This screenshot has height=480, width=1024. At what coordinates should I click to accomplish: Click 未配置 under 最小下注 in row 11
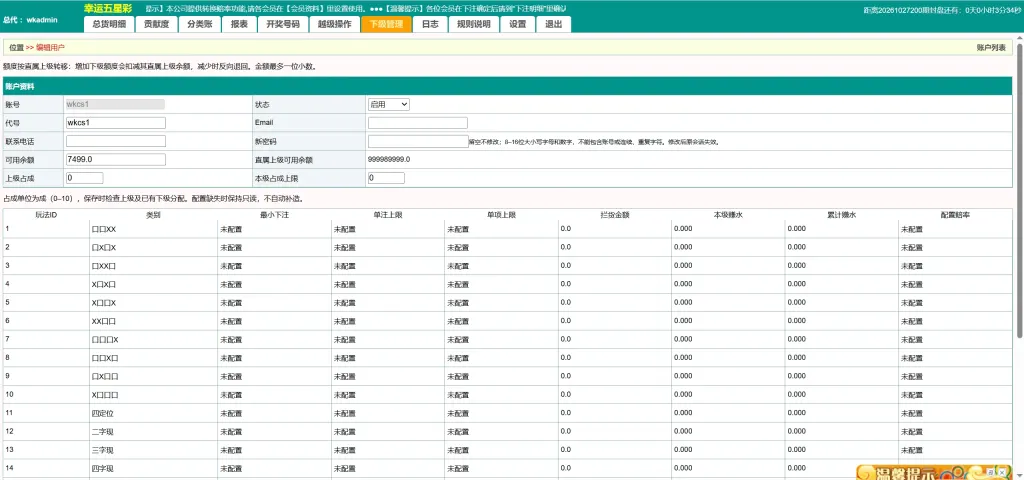pyautogui.click(x=231, y=413)
